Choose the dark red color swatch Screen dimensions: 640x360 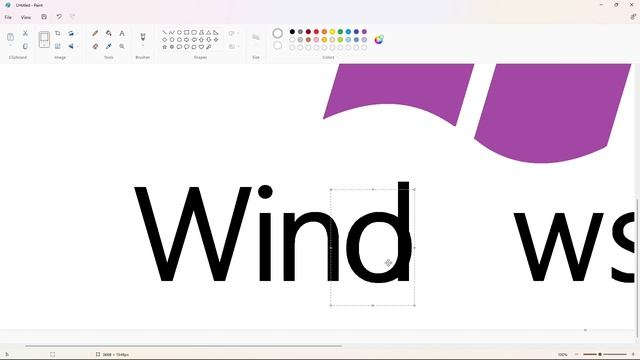click(308, 31)
